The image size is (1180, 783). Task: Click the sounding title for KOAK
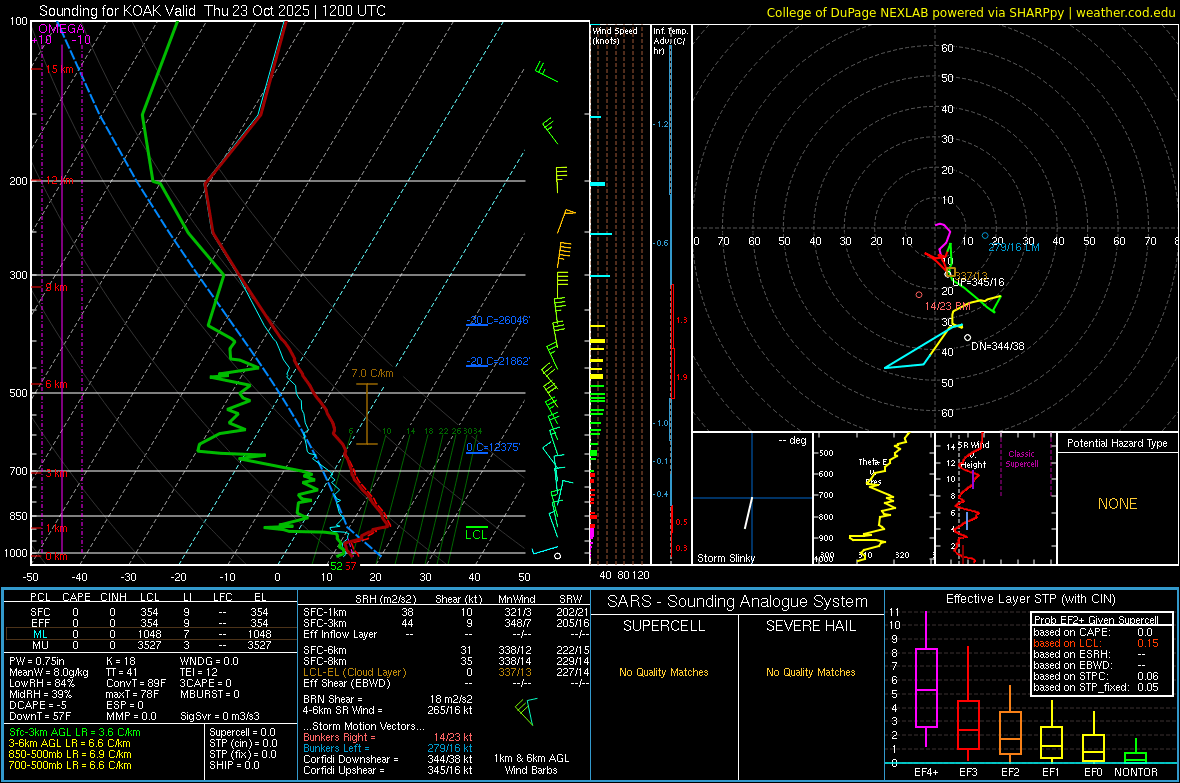pyautogui.click(x=212, y=11)
